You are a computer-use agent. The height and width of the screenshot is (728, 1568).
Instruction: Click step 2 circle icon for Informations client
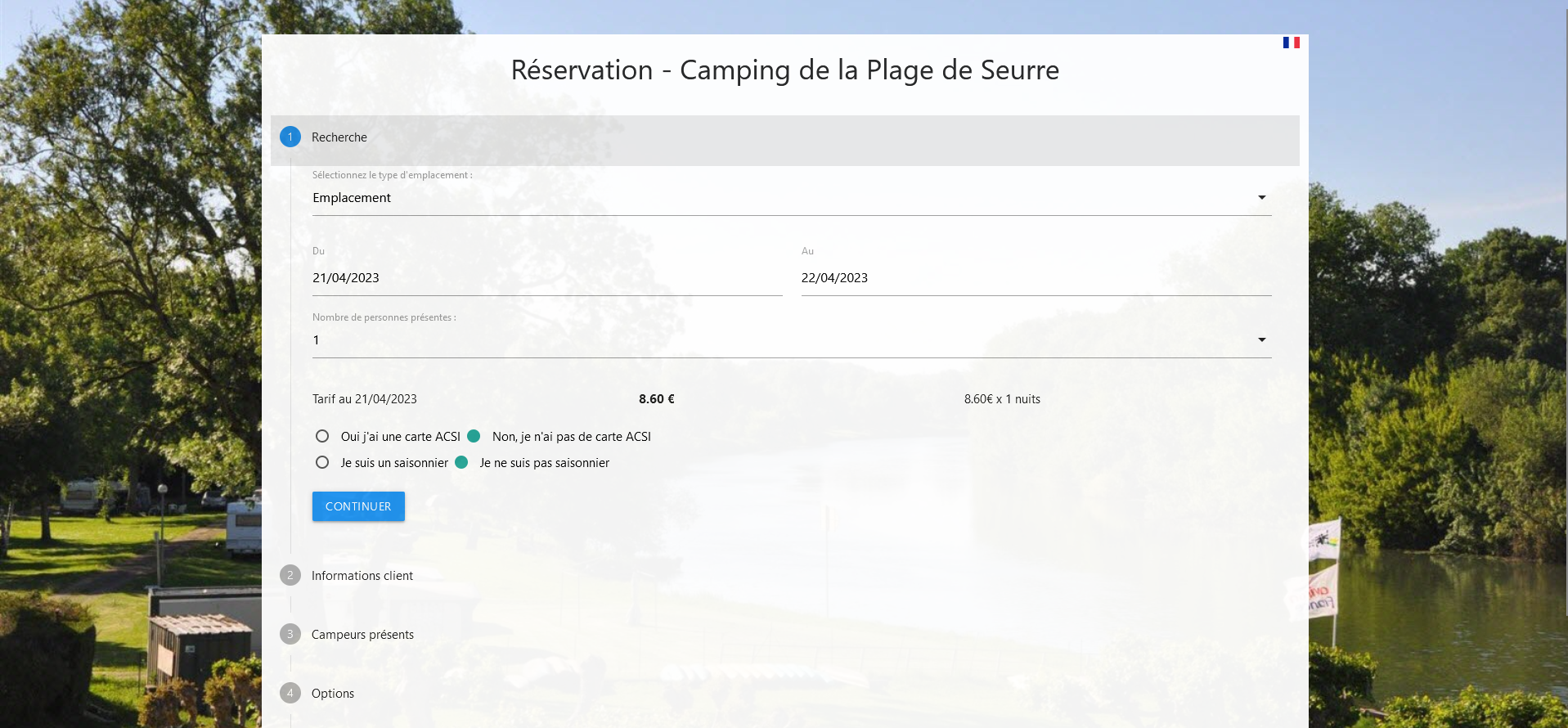290,575
